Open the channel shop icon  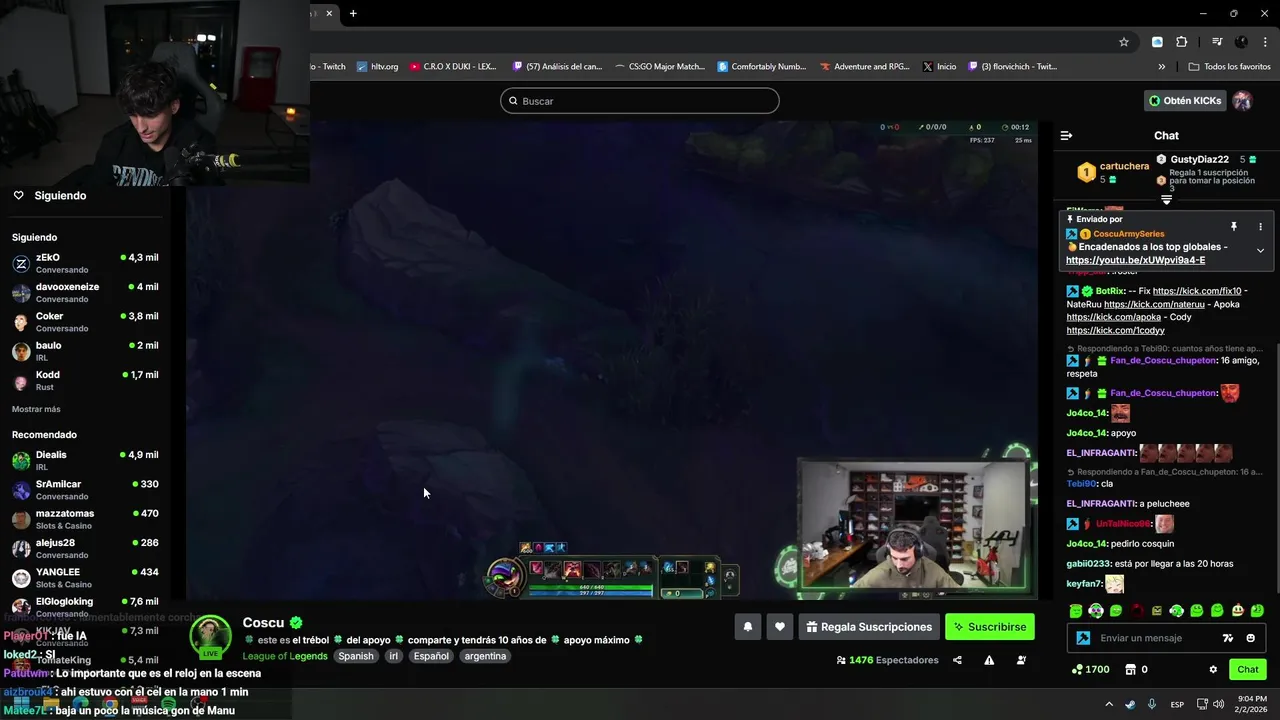point(1130,669)
